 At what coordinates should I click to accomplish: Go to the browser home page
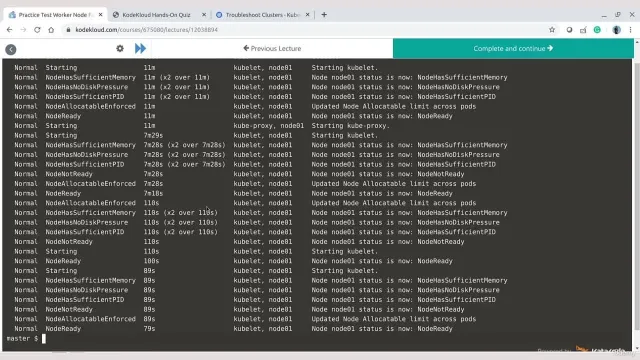pyautogui.click(x=51, y=30)
